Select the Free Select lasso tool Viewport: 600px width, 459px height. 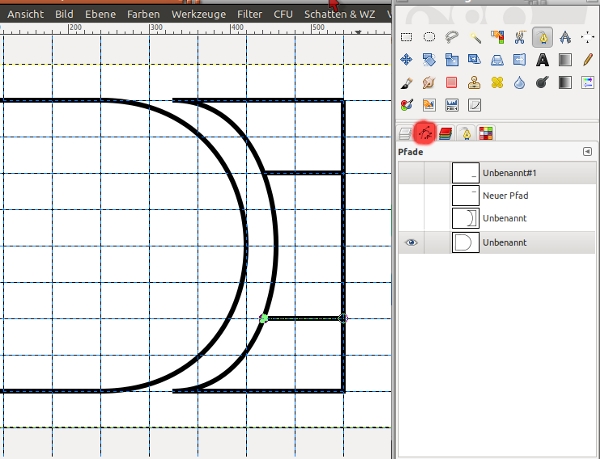452,37
